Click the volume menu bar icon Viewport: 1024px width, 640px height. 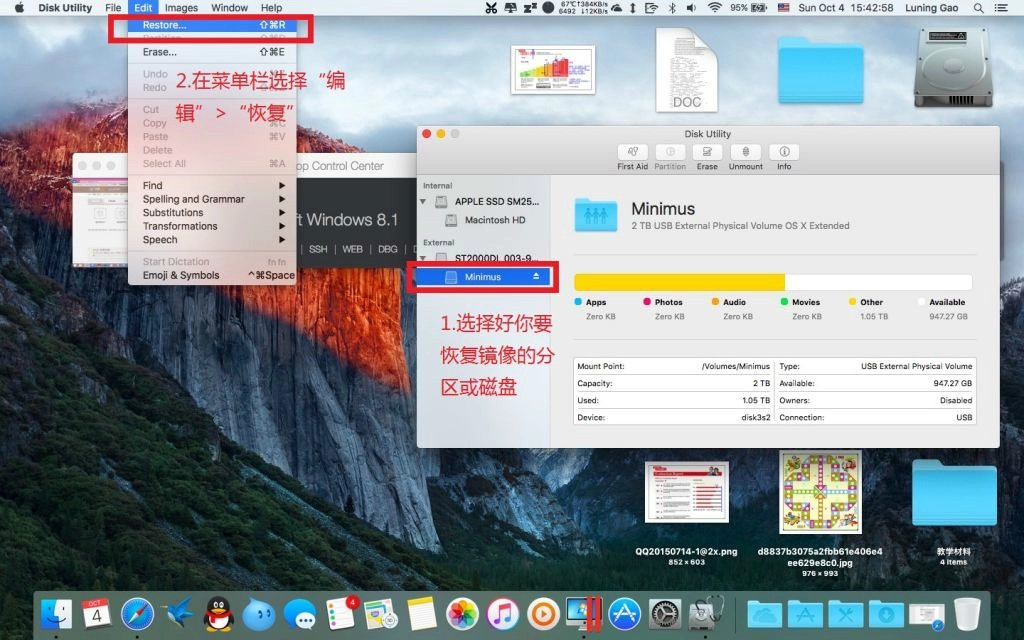[x=692, y=8]
